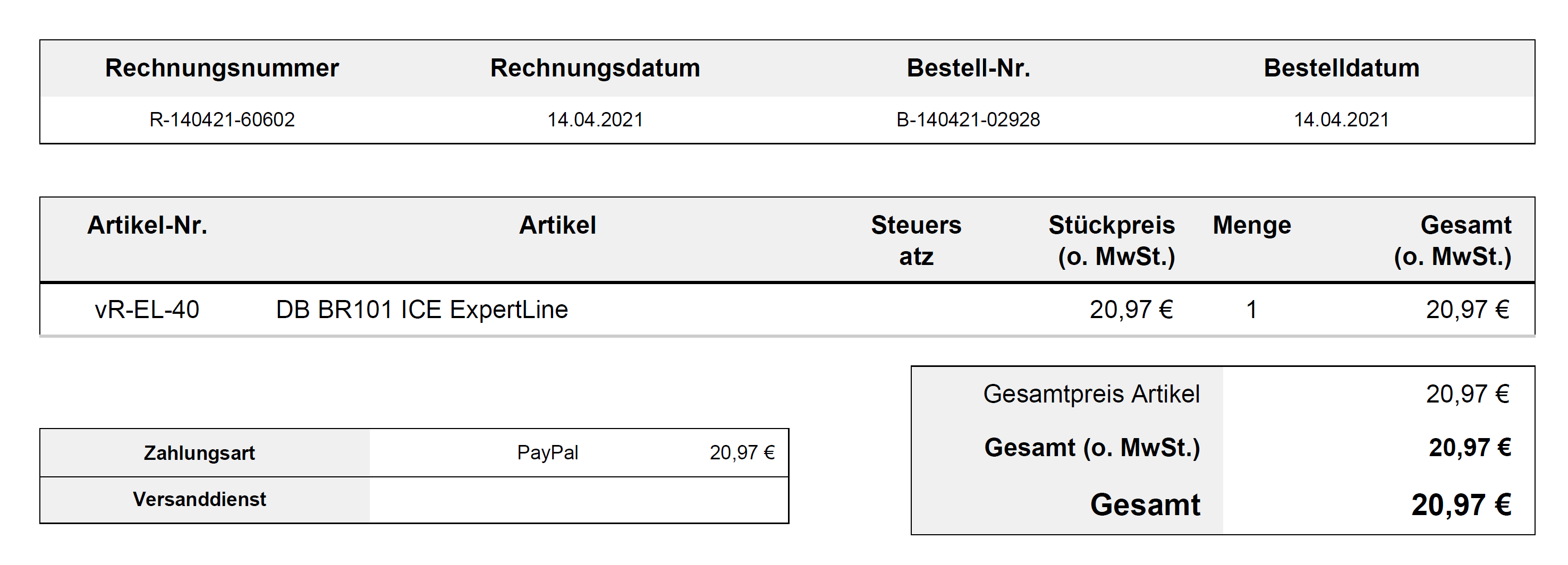The image size is (1568, 565).
Task: Click the summary Gesamt (o. MwSt.) label
Action: (1091, 448)
